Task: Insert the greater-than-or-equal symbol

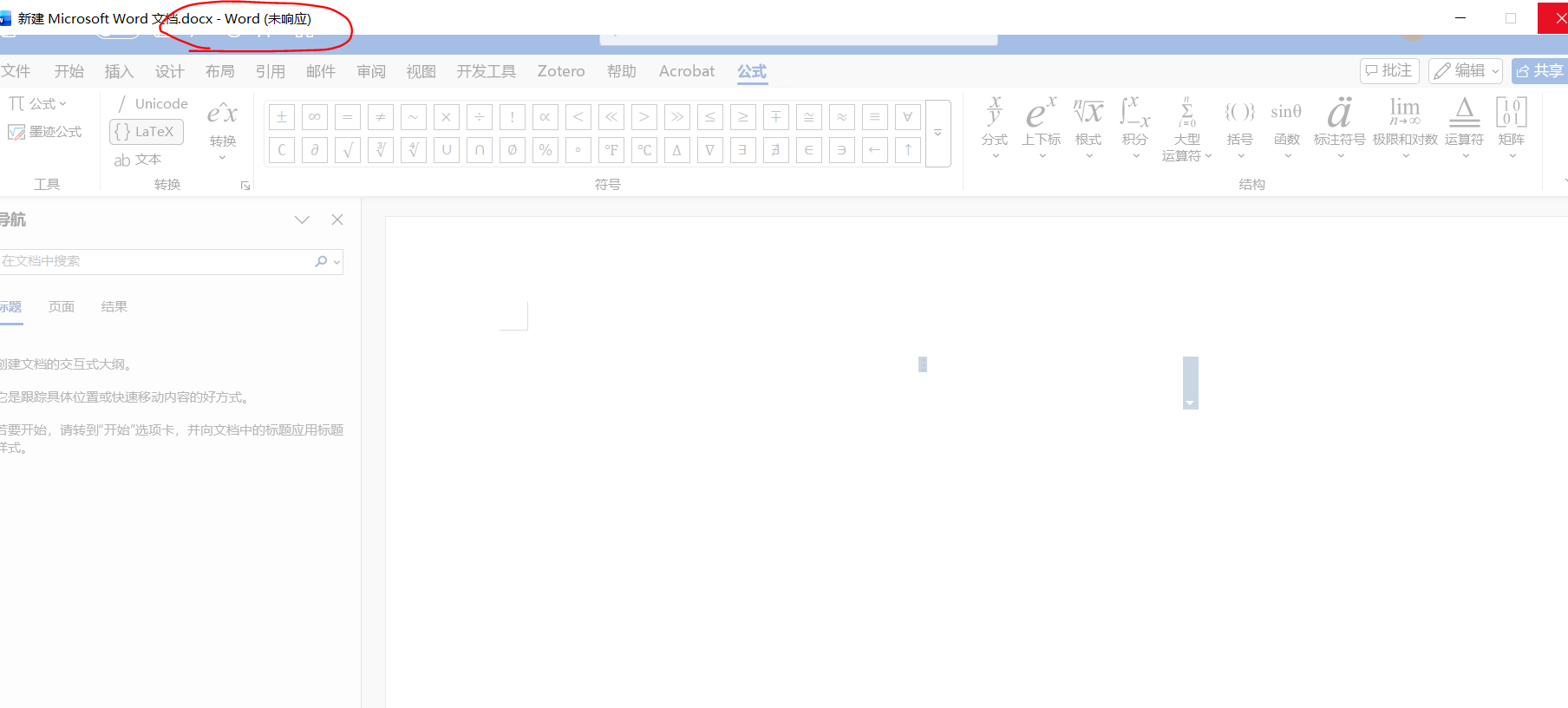Action: pyautogui.click(x=743, y=116)
